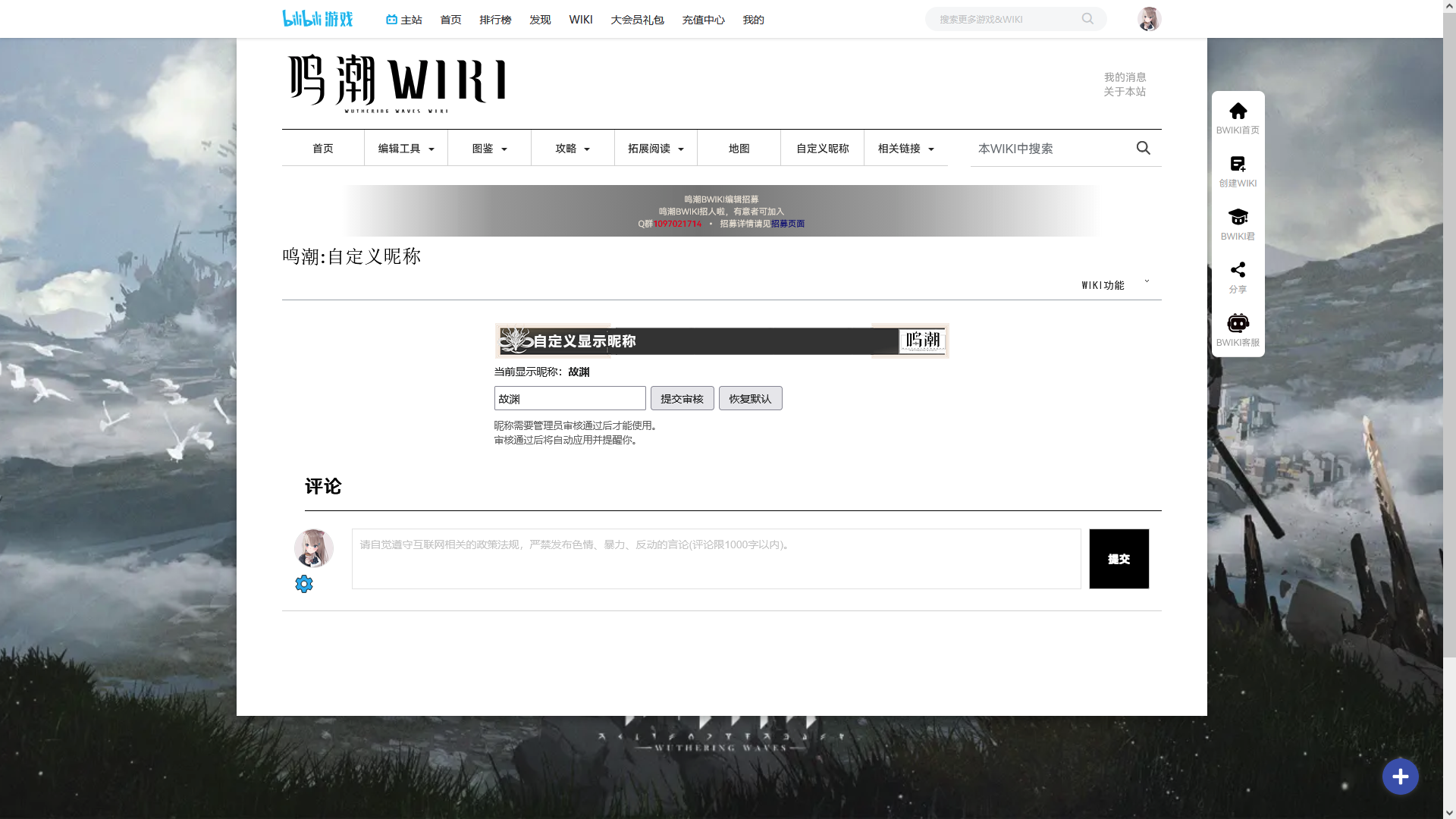This screenshot has width=1456, height=819.
Task: Click the 自定义显示昵称 banner image
Action: coord(721,341)
